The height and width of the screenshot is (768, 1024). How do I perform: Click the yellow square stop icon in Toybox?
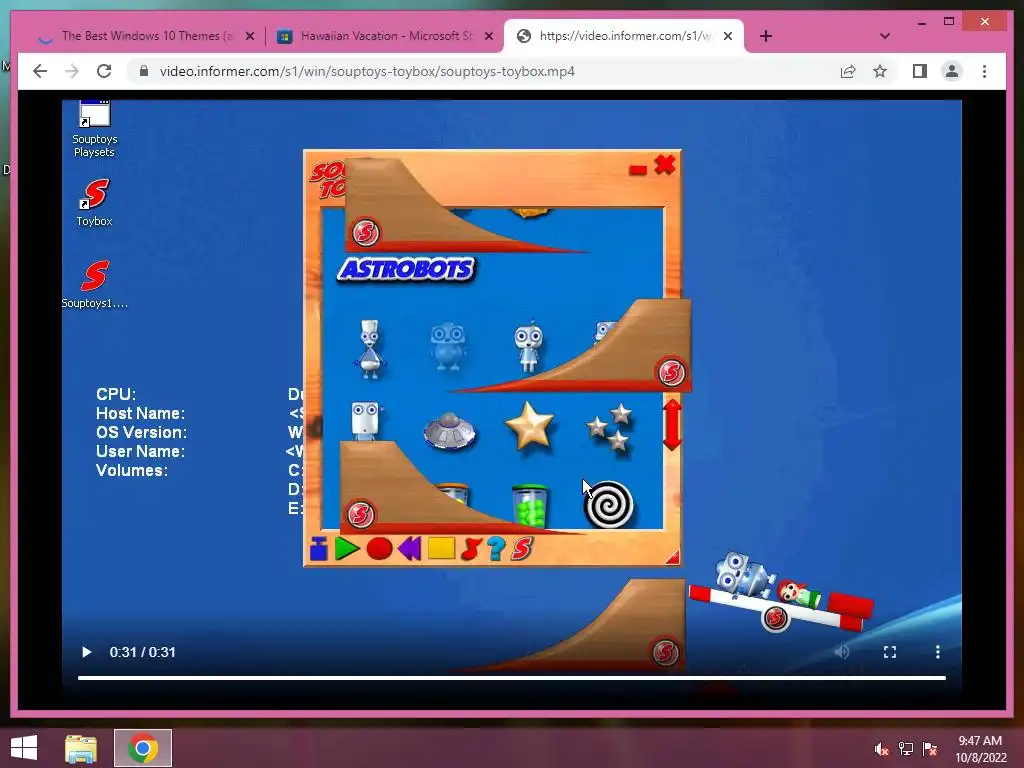441,549
